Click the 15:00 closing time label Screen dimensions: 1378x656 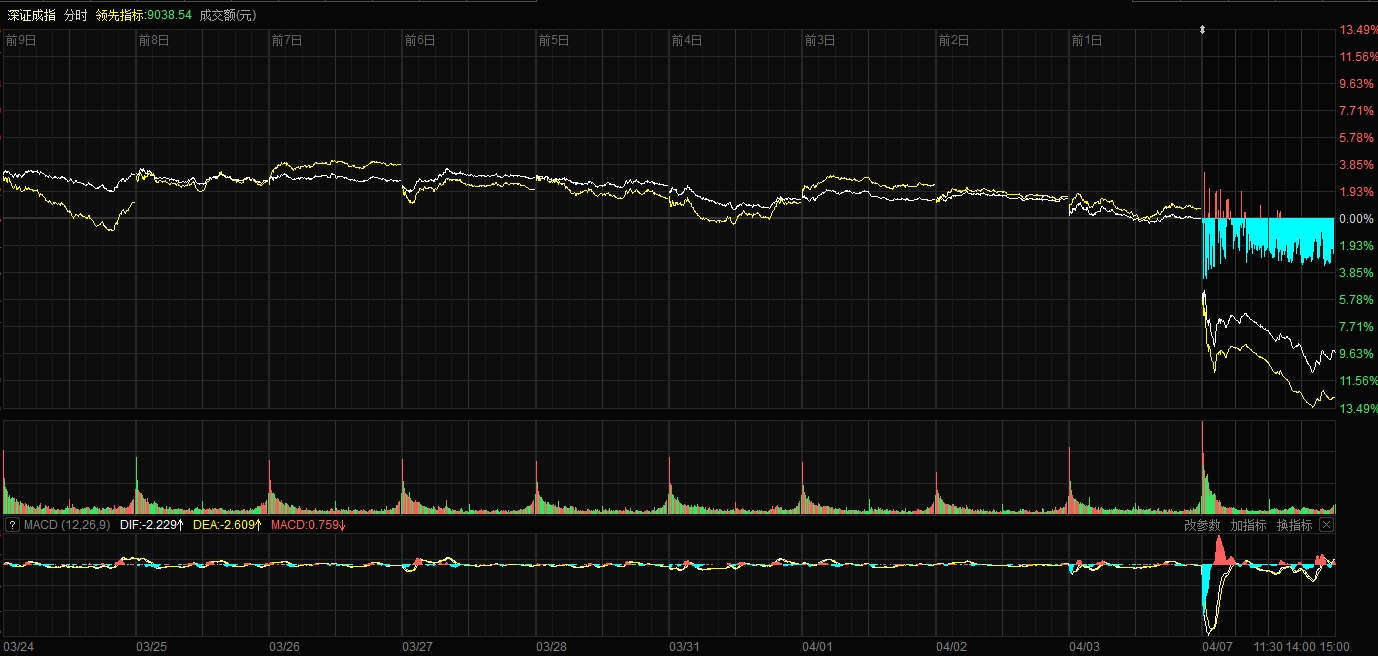pyautogui.click(x=1335, y=646)
